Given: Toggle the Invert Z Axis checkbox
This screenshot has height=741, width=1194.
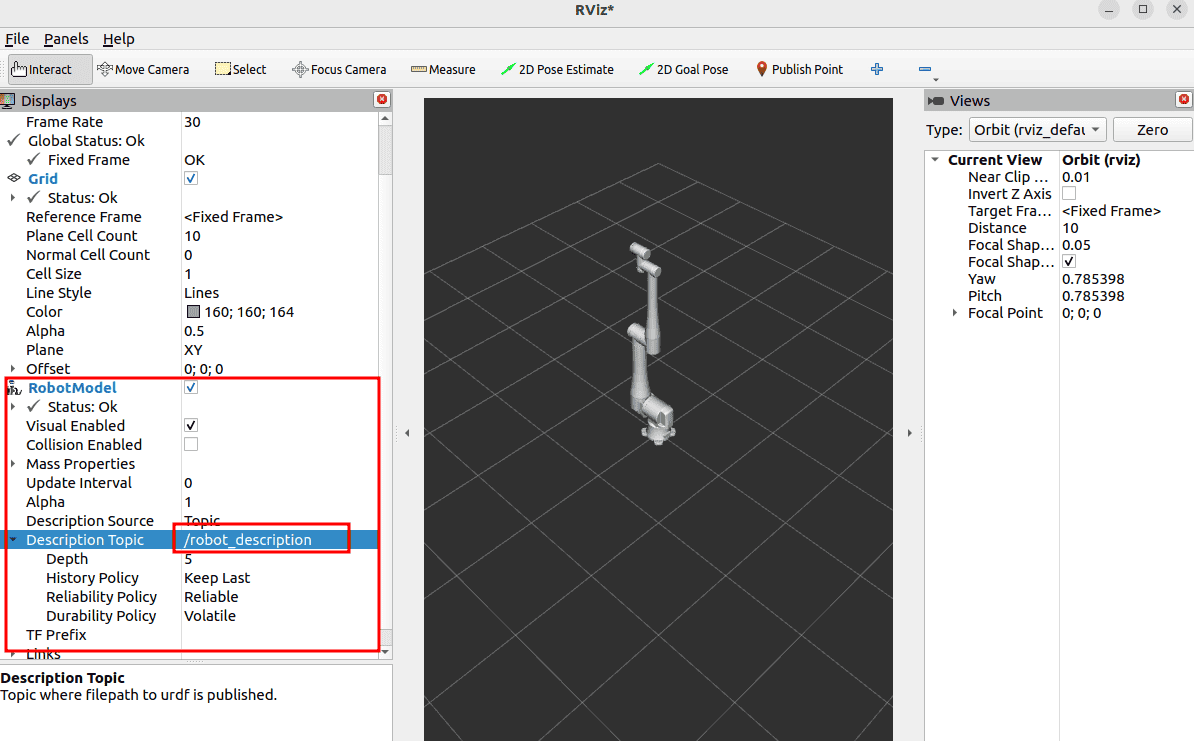Looking at the screenshot, I should point(1069,194).
